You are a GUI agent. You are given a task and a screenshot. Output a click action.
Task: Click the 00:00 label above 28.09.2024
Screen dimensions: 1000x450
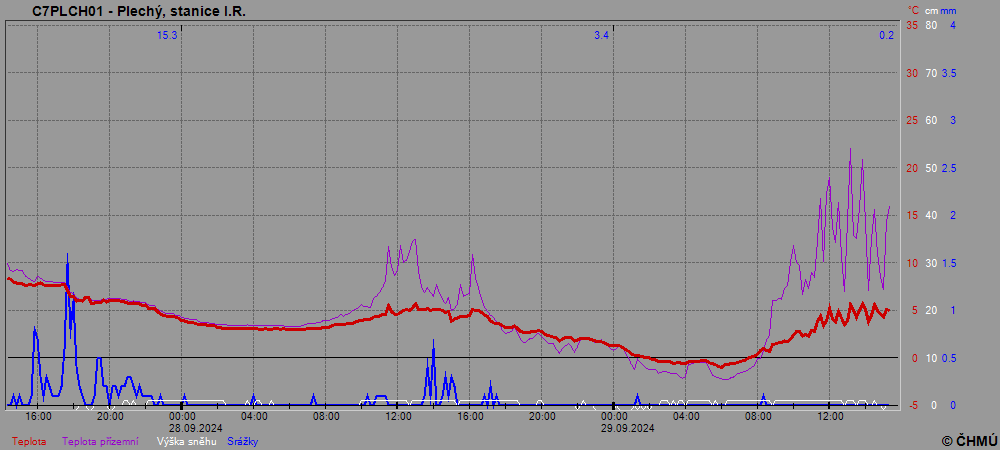[x=182, y=416]
